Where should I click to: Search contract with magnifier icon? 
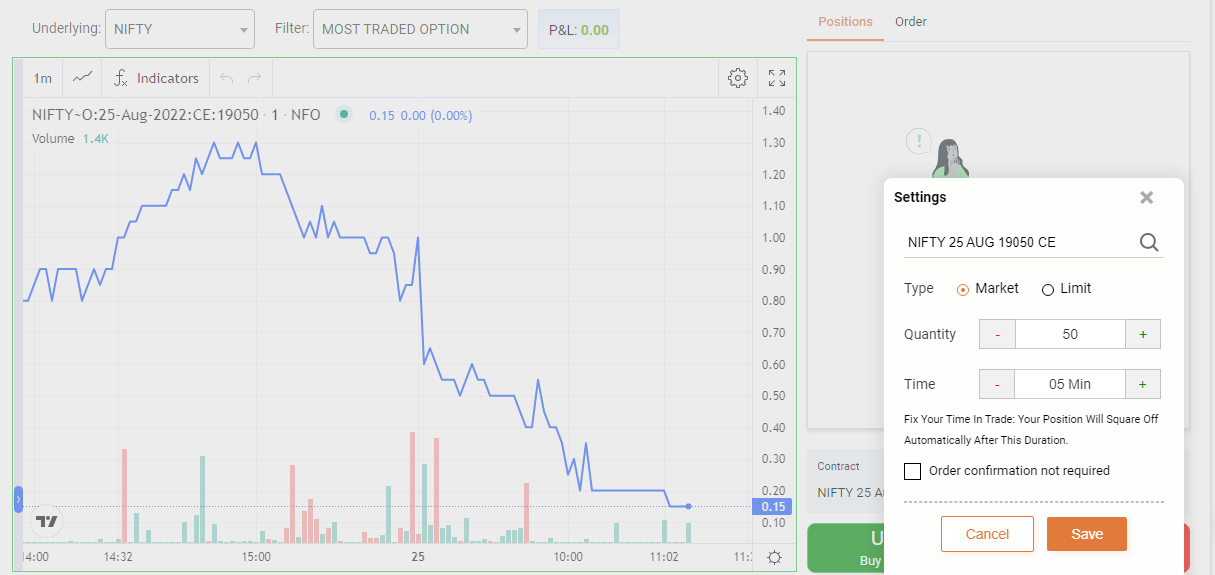1149,242
